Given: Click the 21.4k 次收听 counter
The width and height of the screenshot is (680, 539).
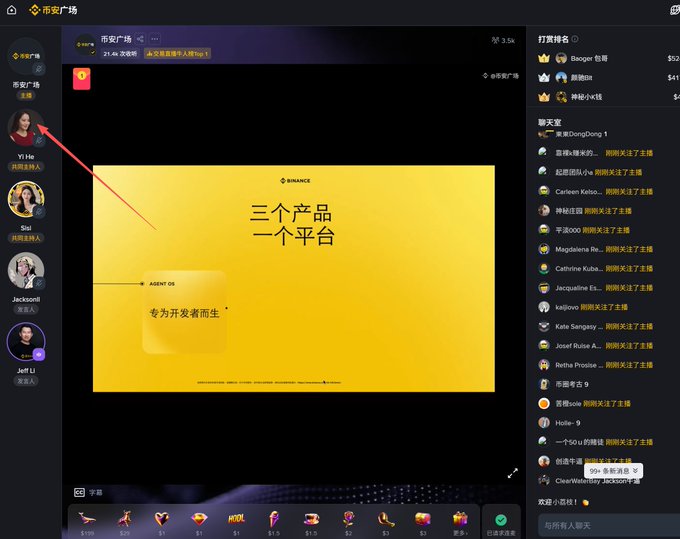Looking at the screenshot, I should click(120, 54).
